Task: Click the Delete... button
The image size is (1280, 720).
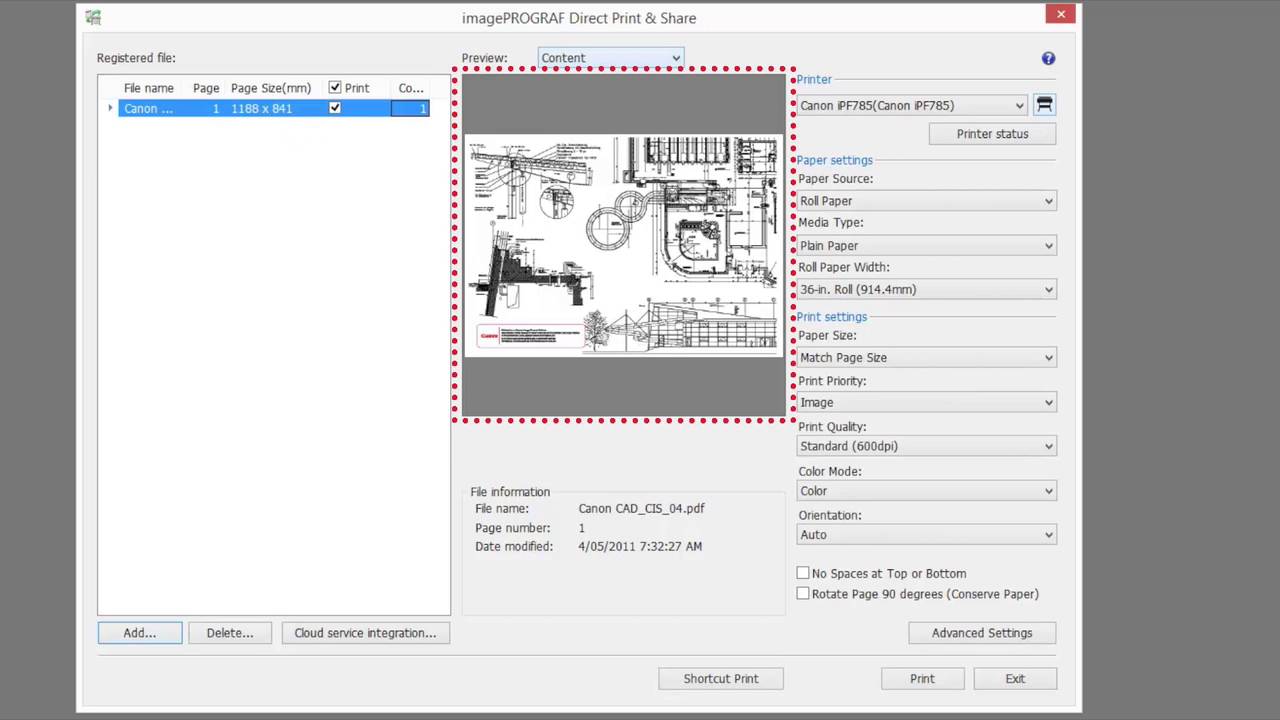Action: [230, 633]
